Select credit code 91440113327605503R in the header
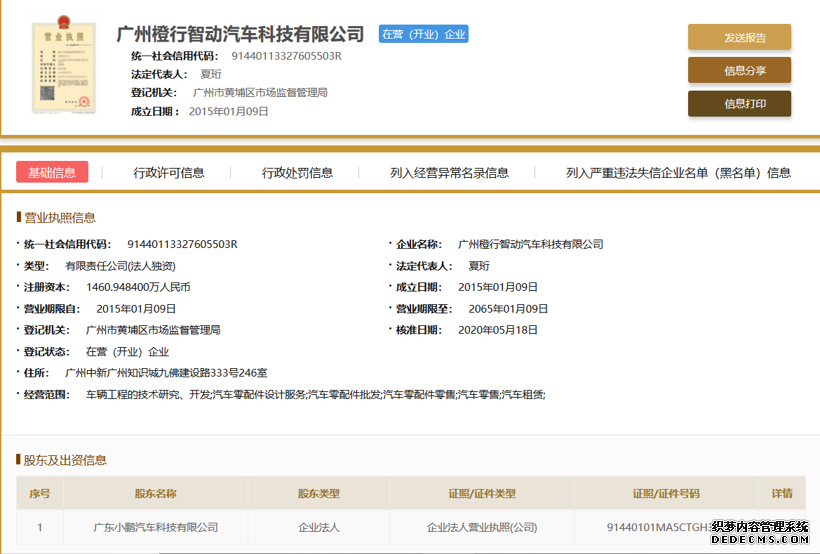This screenshot has height=554, width=820. pos(287,56)
